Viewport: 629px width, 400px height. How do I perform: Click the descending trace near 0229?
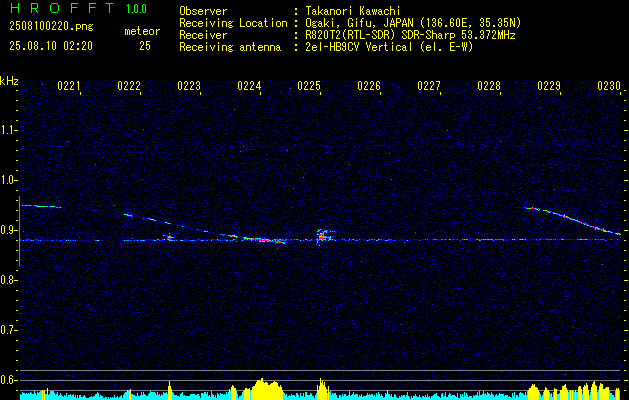[x=573, y=219]
